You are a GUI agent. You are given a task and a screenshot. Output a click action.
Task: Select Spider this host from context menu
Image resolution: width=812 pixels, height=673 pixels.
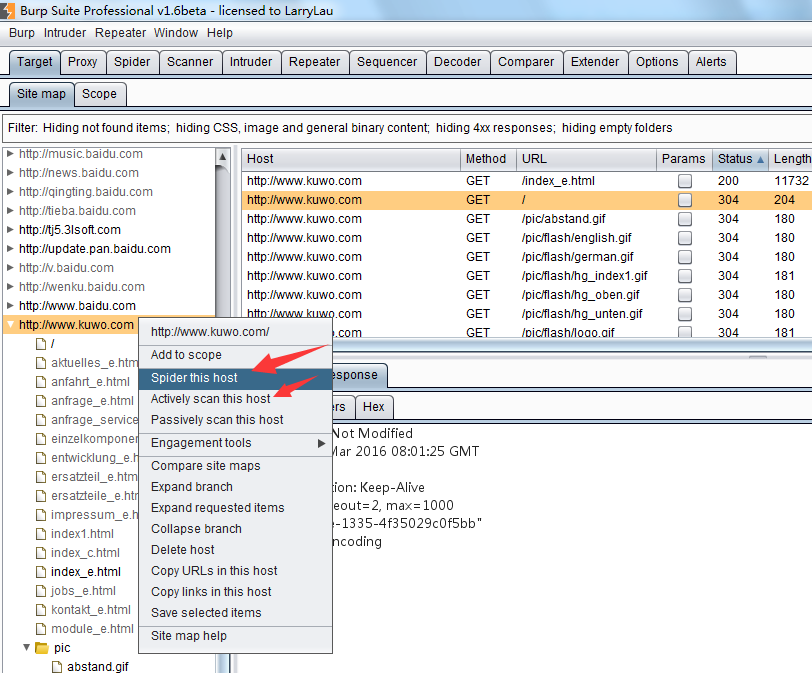(x=195, y=378)
